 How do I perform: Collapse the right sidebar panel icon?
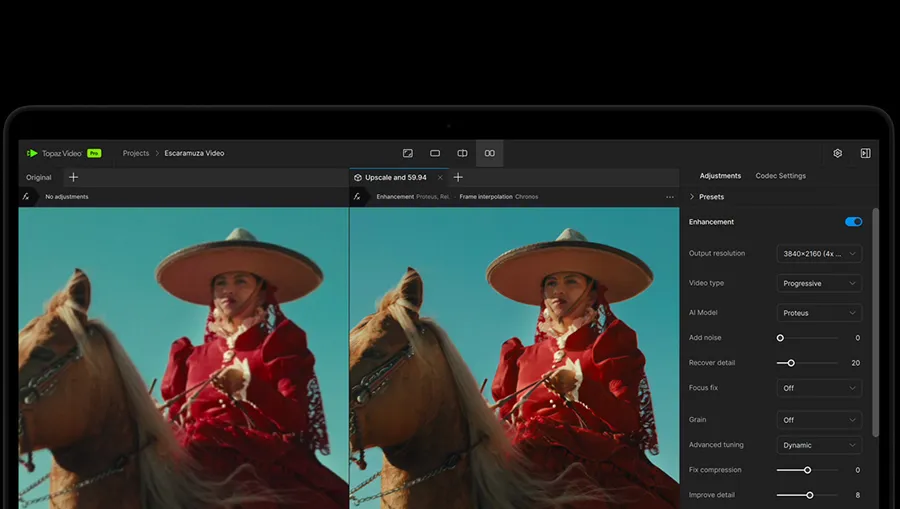866,153
